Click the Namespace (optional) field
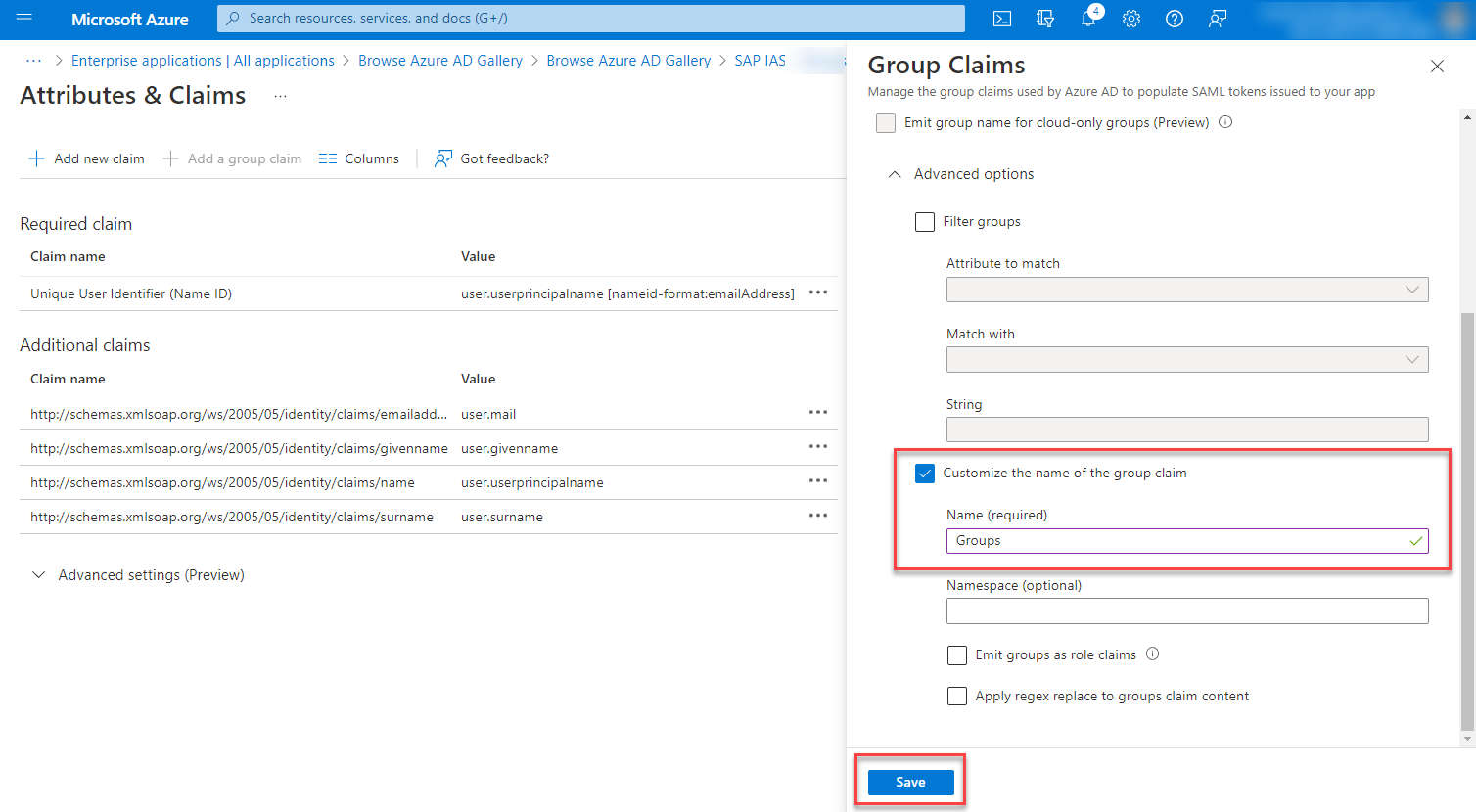Screen dimensions: 1476x812 coord(1187,611)
